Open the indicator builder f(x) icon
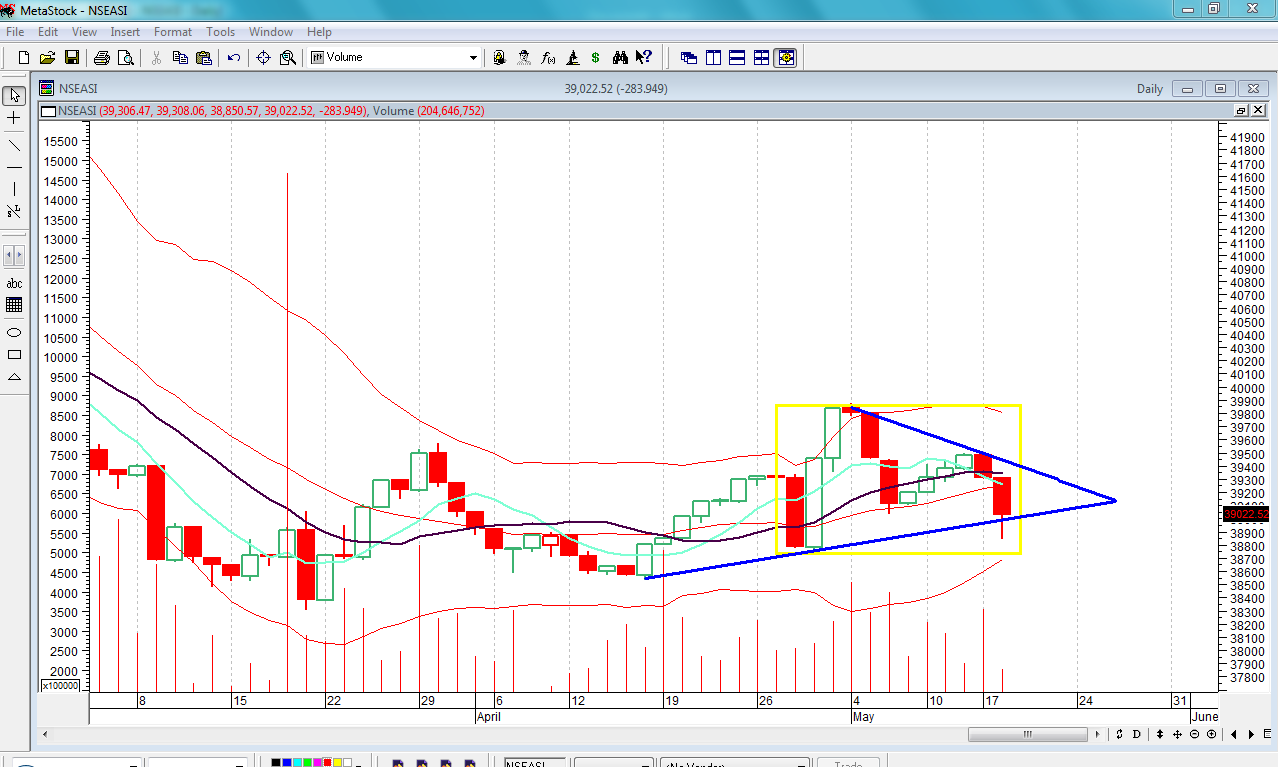Image resolution: width=1278 pixels, height=767 pixels. (x=548, y=58)
